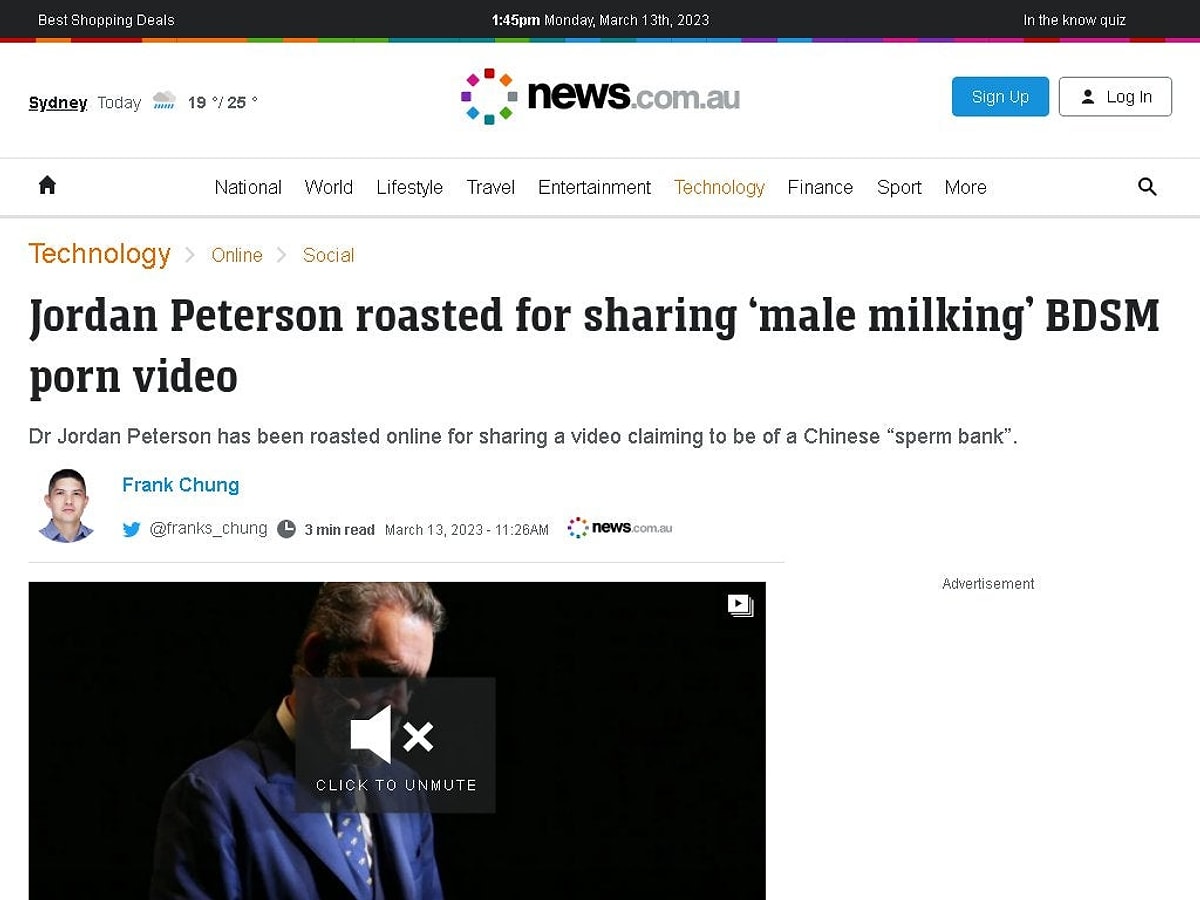Open the Frank Chung author link

(181, 485)
